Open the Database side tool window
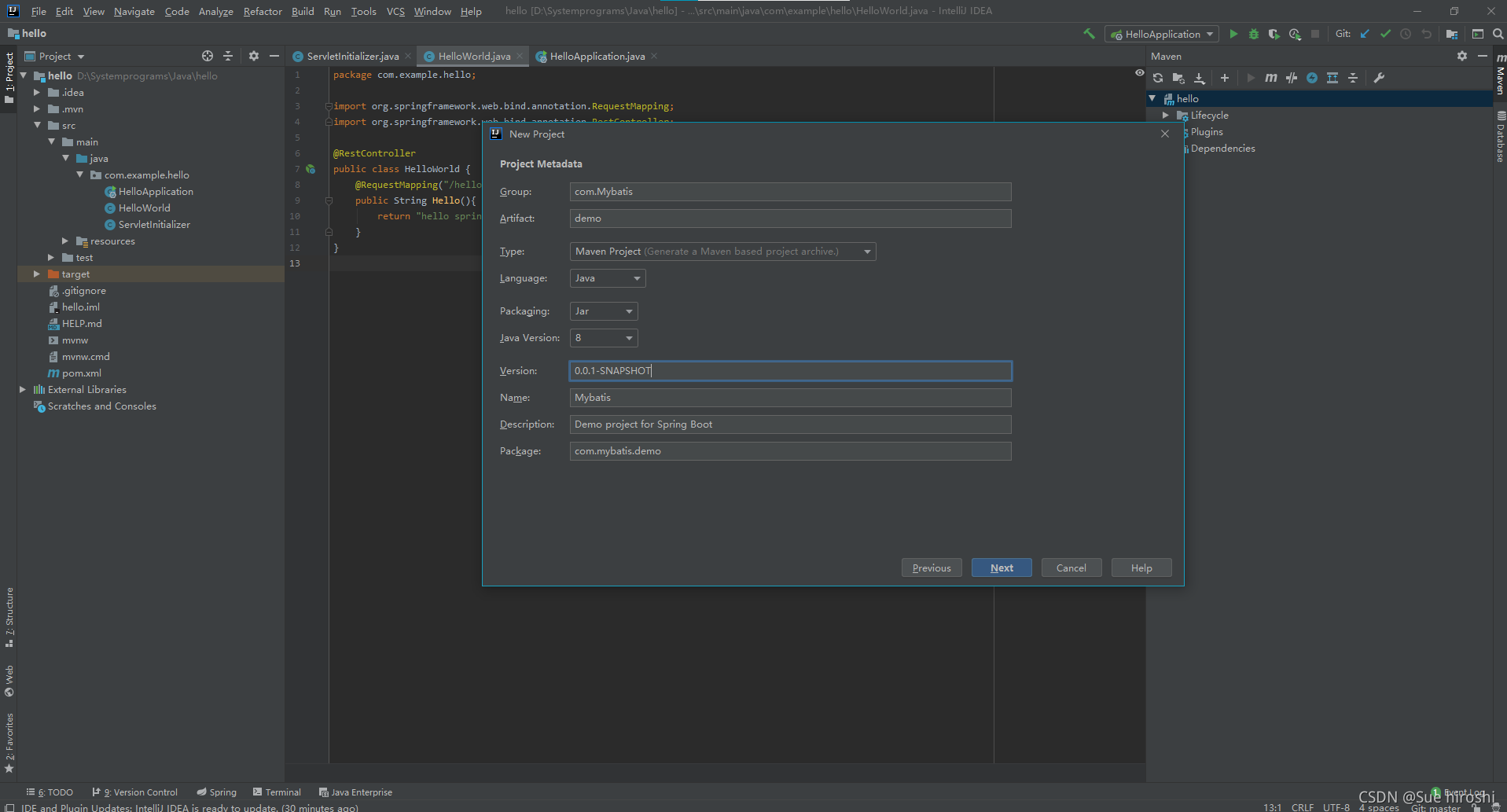Screen dimensions: 1507x812 1500,136
